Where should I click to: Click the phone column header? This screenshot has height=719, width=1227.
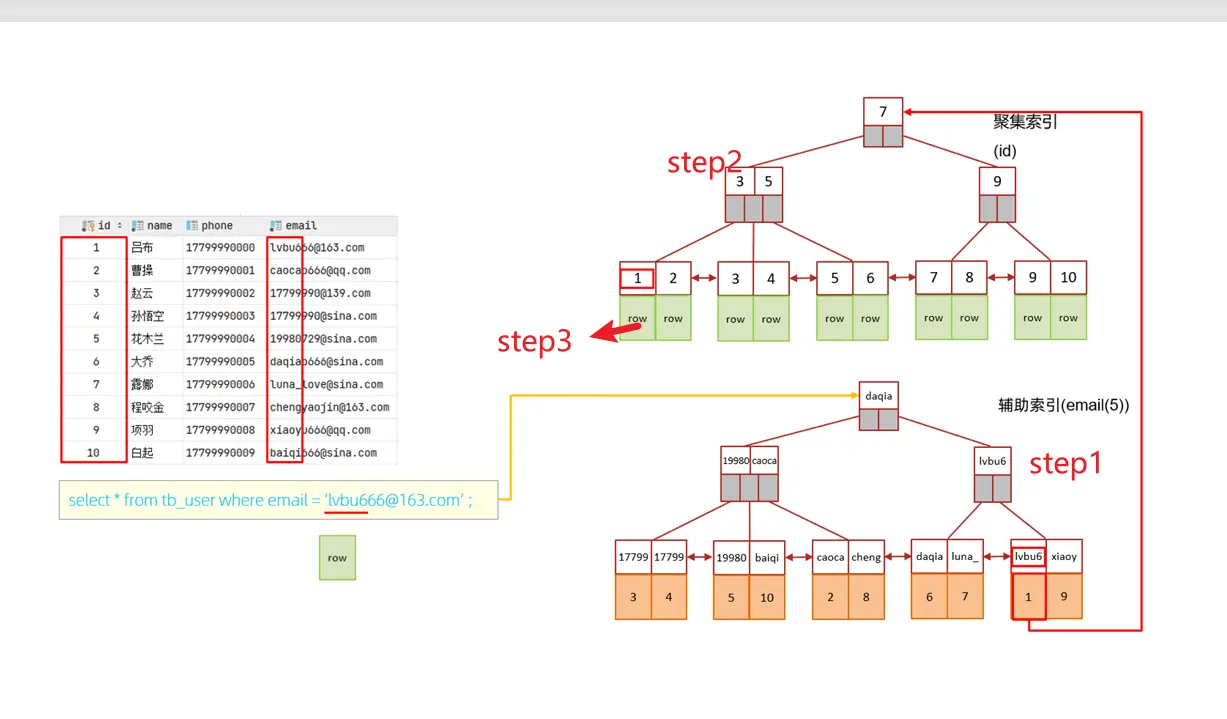216,226
